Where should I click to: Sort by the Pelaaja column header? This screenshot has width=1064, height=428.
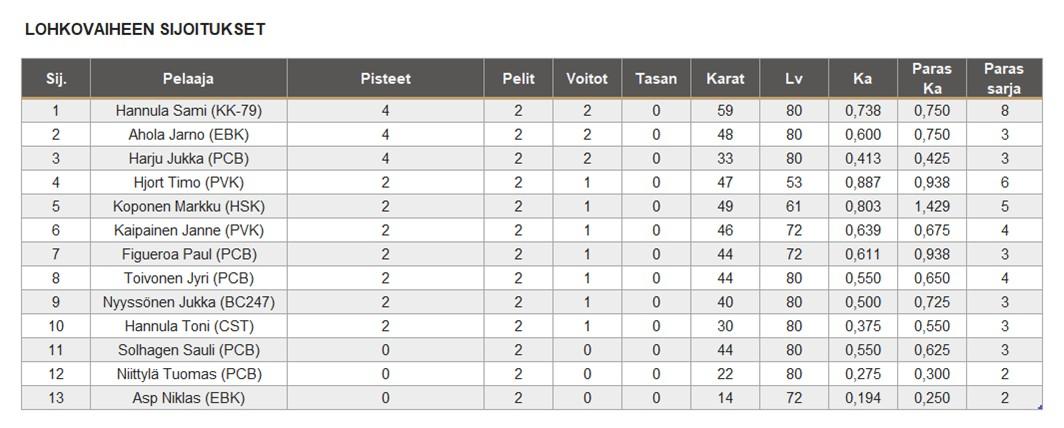(x=188, y=78)
